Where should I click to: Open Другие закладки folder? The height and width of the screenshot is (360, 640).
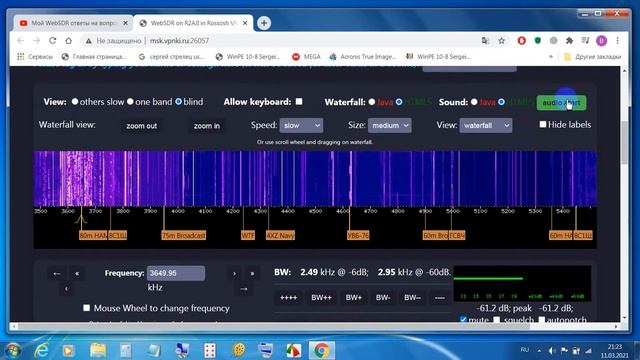click(x=593, y=57)
